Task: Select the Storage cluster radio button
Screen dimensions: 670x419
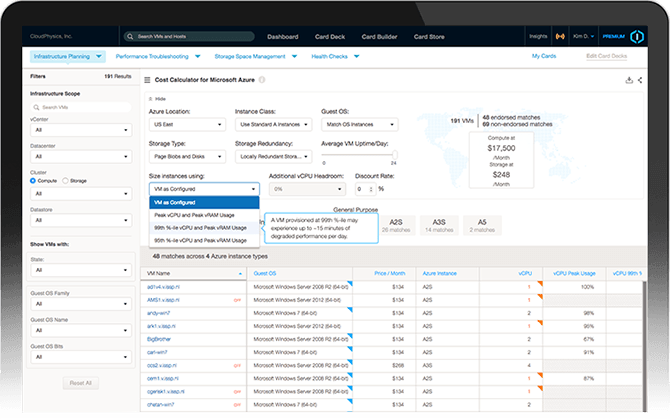Action: click(x=65, y=181)
